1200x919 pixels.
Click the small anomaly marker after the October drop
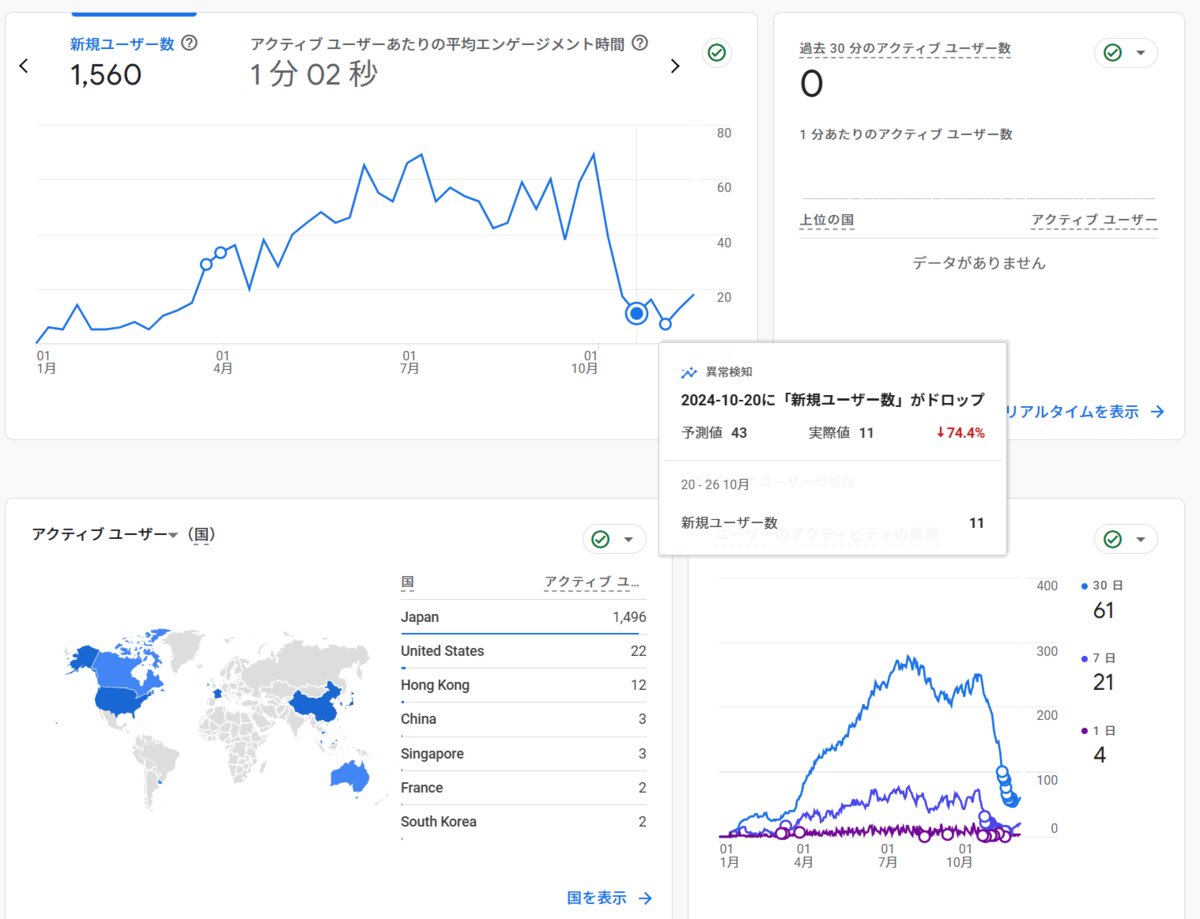[665, 324]
